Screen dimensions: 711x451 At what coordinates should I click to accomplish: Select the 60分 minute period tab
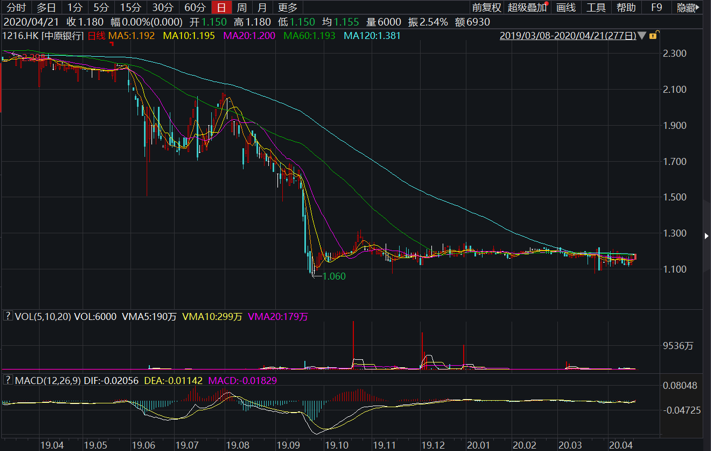pos(194,8)
